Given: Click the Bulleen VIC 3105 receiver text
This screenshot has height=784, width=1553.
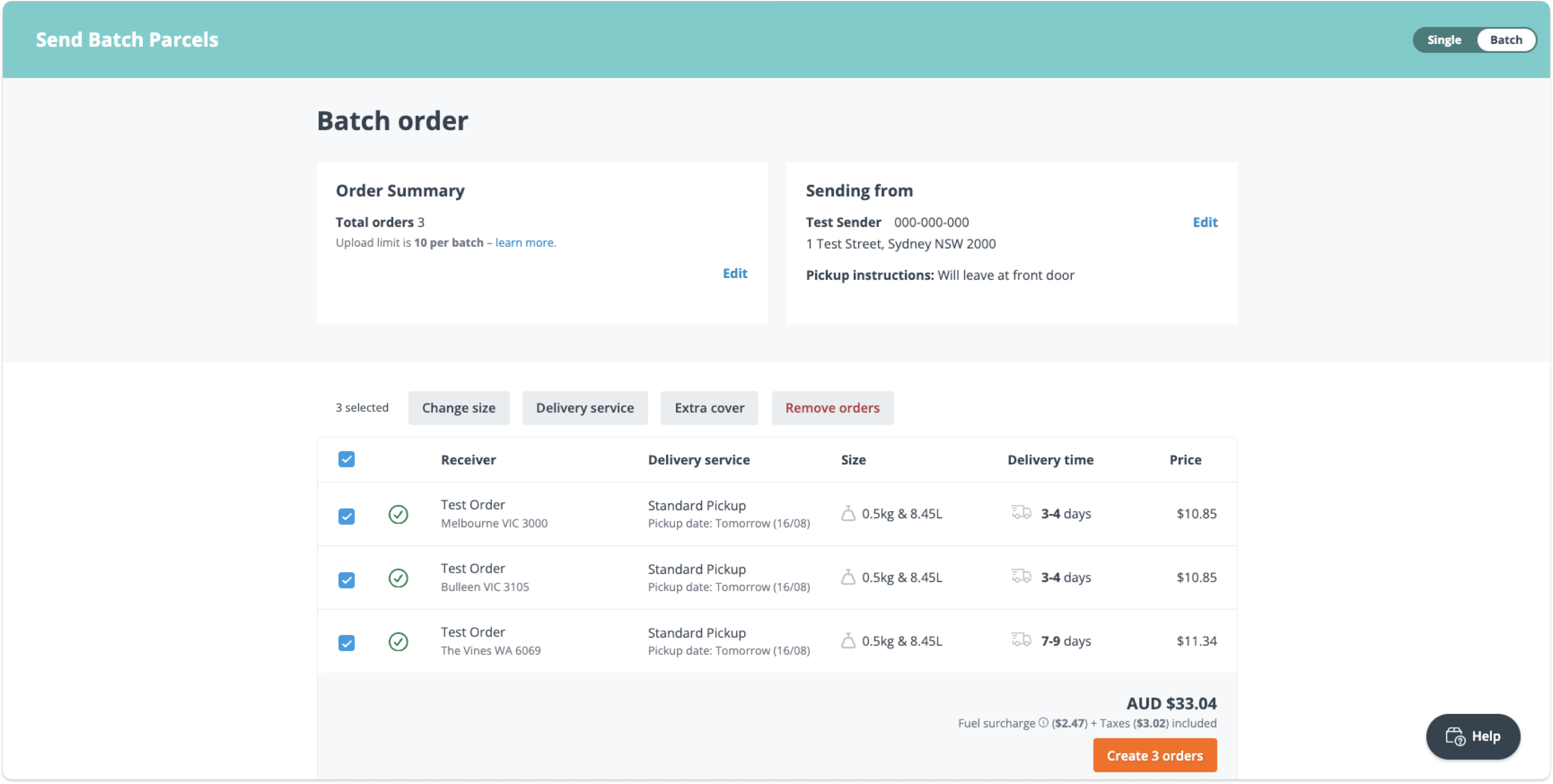Looking at the screenshot, I should click(485, 587).
